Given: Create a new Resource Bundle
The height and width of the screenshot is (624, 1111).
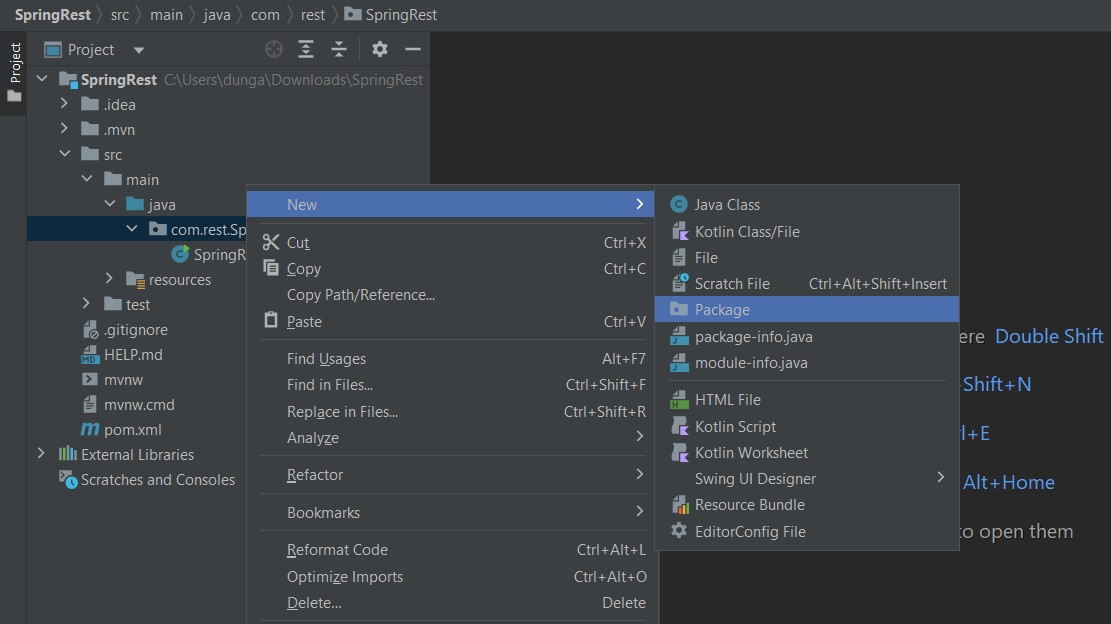Looking at the screenshot, I should (x=807, y=505).
